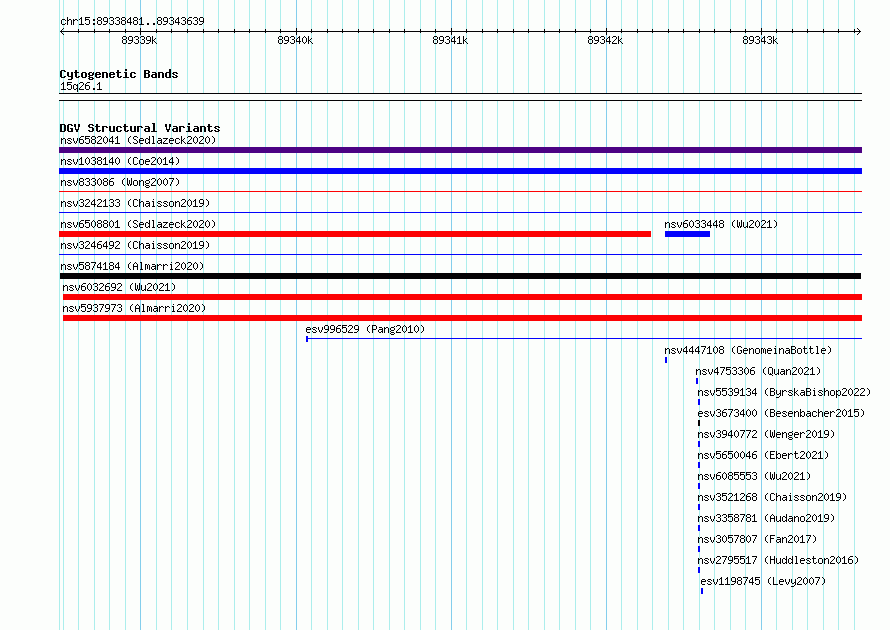Open nsv2795517 (Huddleston2016) variant
The height and width of the screenshot is (630, 890).
coord(778,560)
